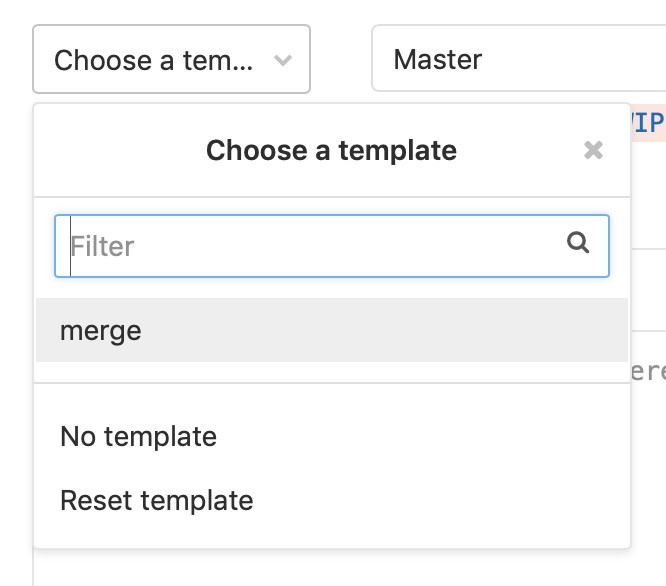This screenshot has height=586, width=666.
Task: Restore the original text using Reset template
Action: click(x=156, y=500)
